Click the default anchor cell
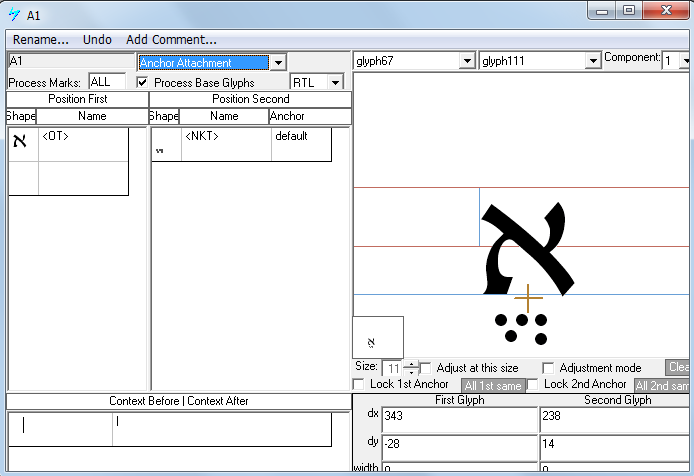The height and width of the screenshot is (476, 694). pos(301,144)
